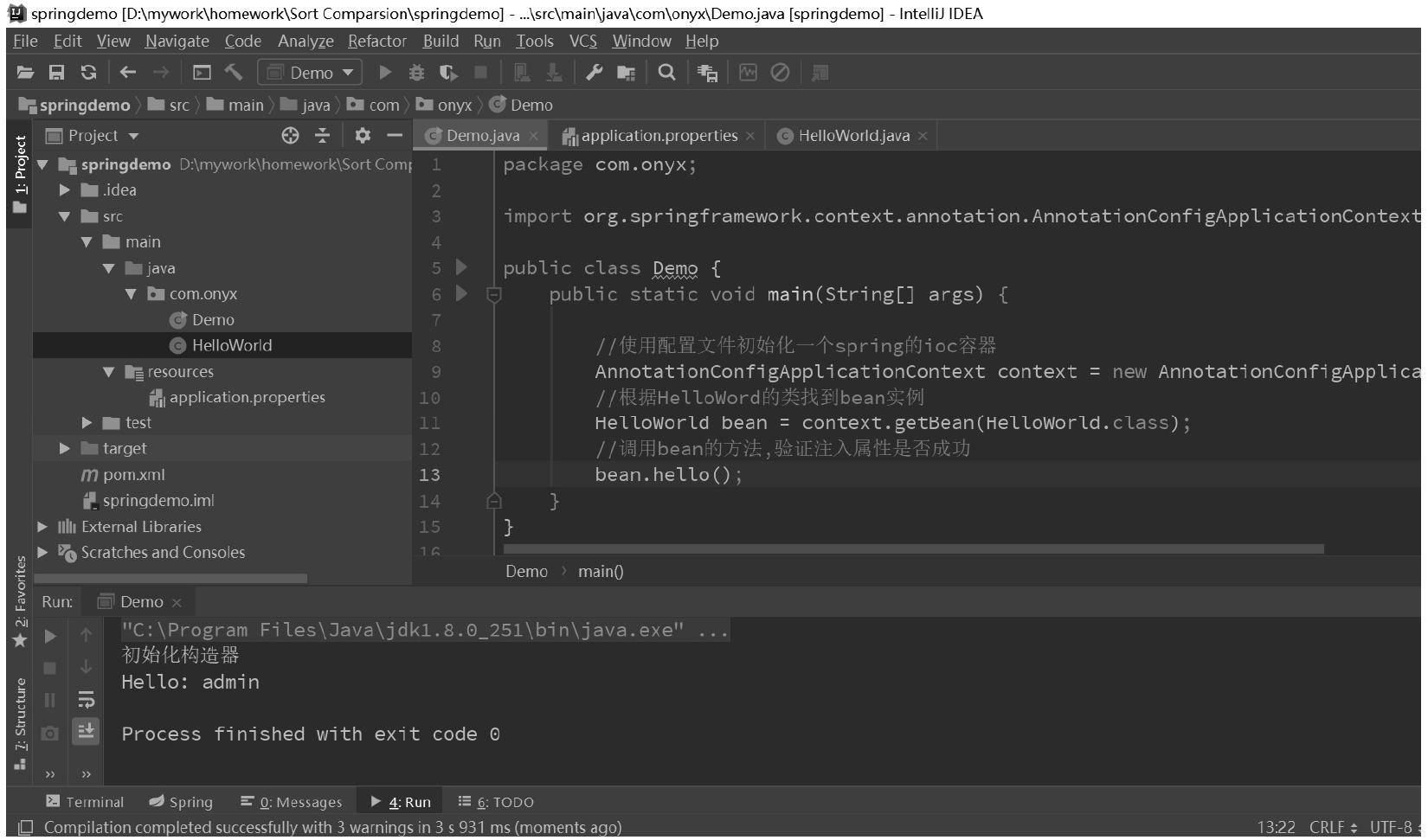This screenshot has height=840, width=1428.
Task: Click the editor horizontal scrollbar
Action: coord(913,549)
